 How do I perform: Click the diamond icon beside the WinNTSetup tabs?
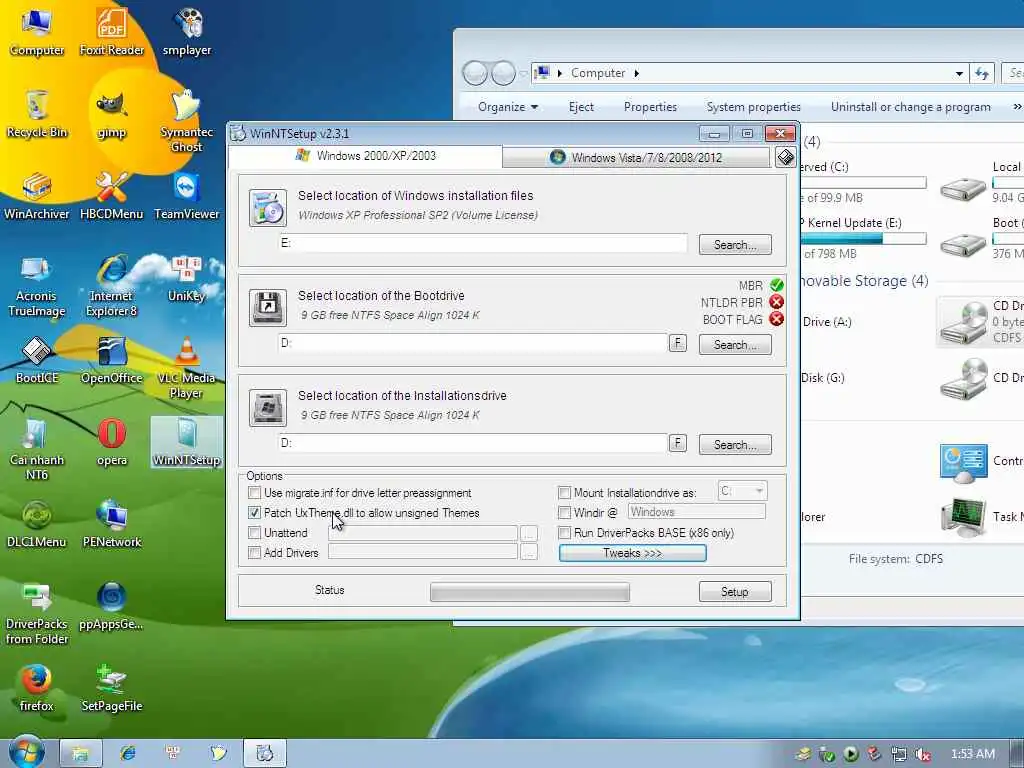point(786,157)
